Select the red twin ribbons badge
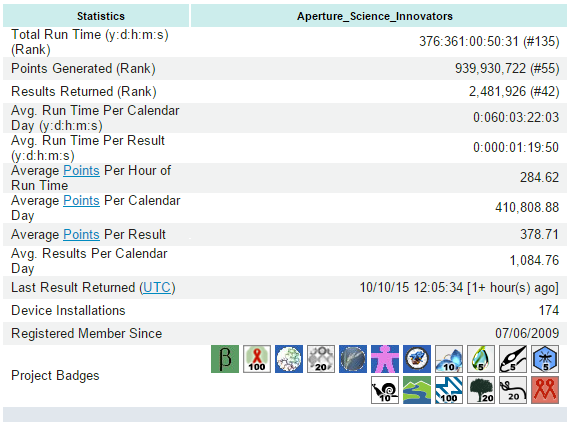570x427 pixels. point(545,390)
